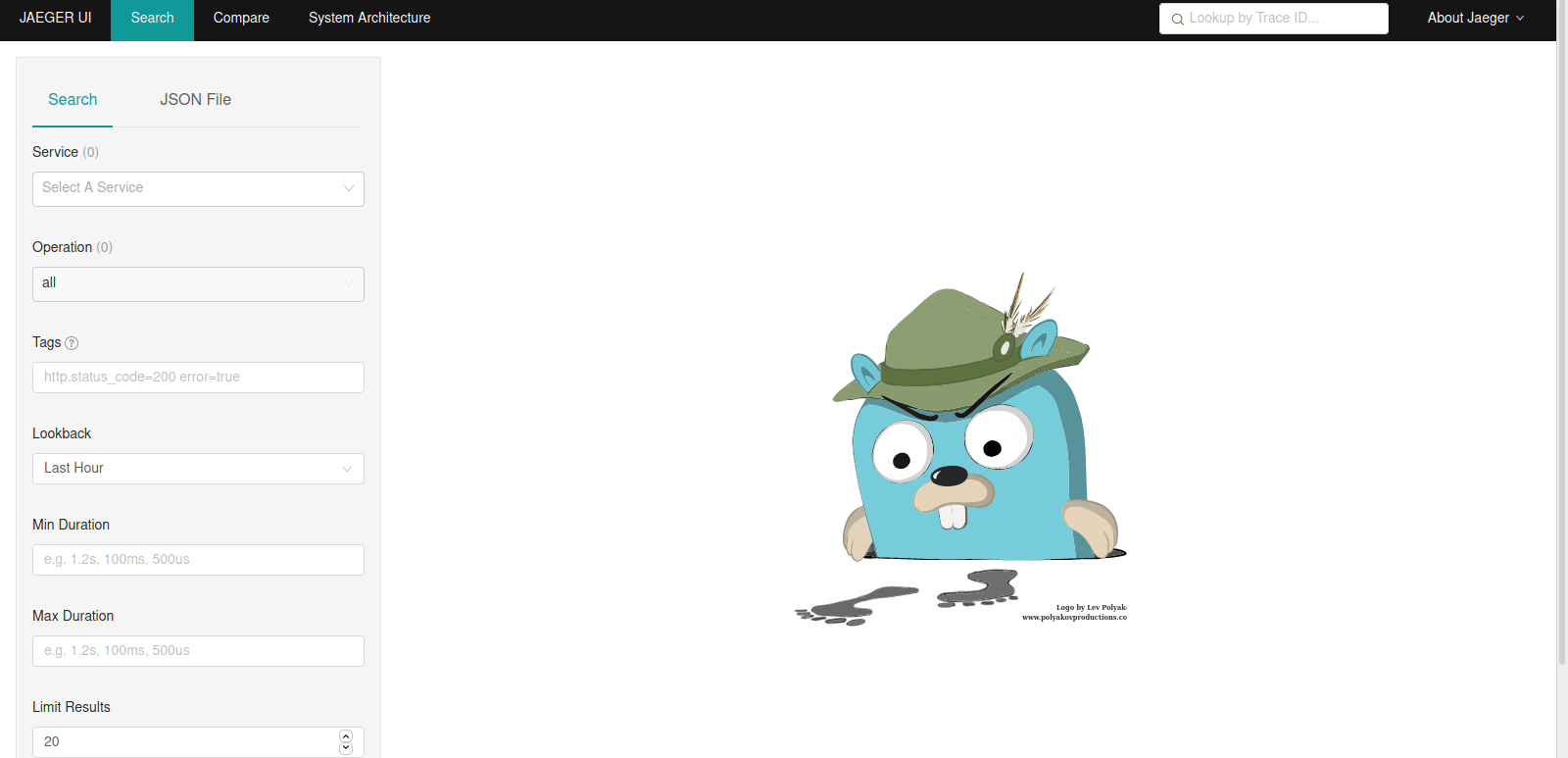Click the magnifier icon in Trace ID lookup
This screenshot has height=758, width=1568.
[x=1177, y=19]
